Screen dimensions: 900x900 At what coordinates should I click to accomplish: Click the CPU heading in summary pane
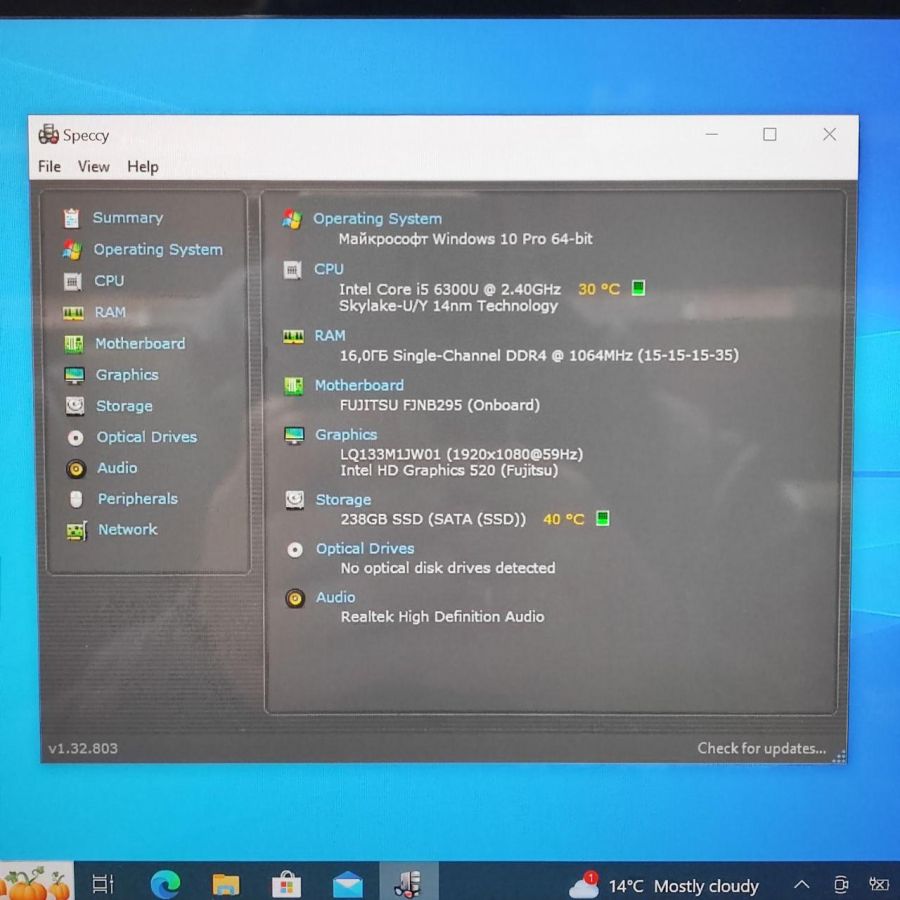point(329,269)
